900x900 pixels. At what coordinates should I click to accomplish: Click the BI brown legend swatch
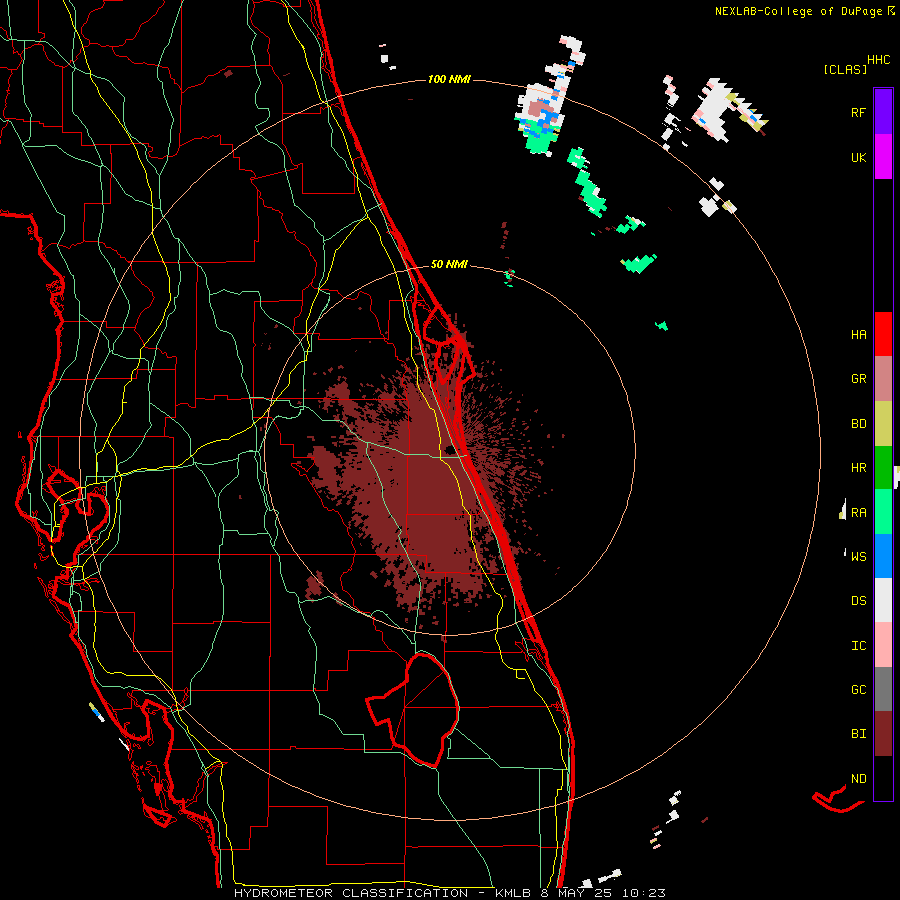883,734
